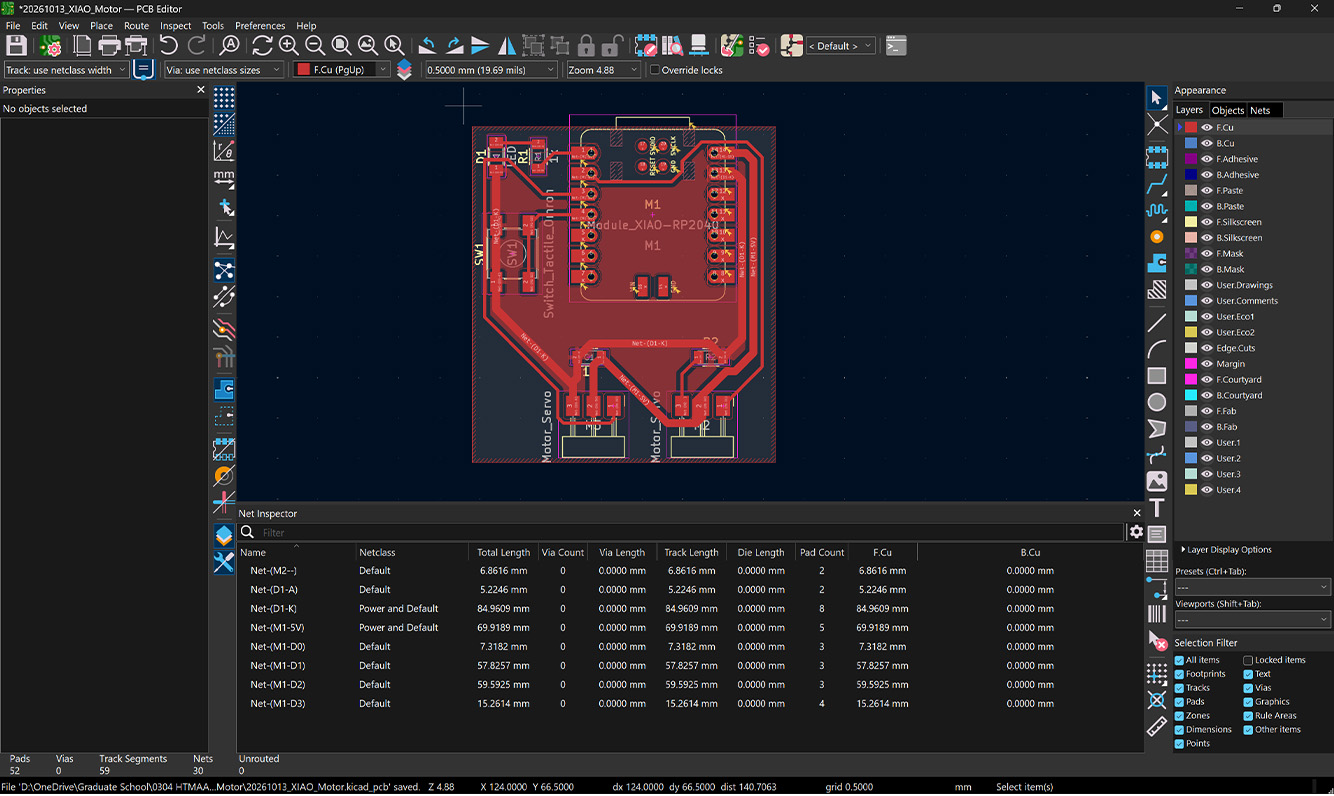The width and height of the screenshot is (1334, 796).
Task: Open the Route menu
Action: tap(136, 26)
